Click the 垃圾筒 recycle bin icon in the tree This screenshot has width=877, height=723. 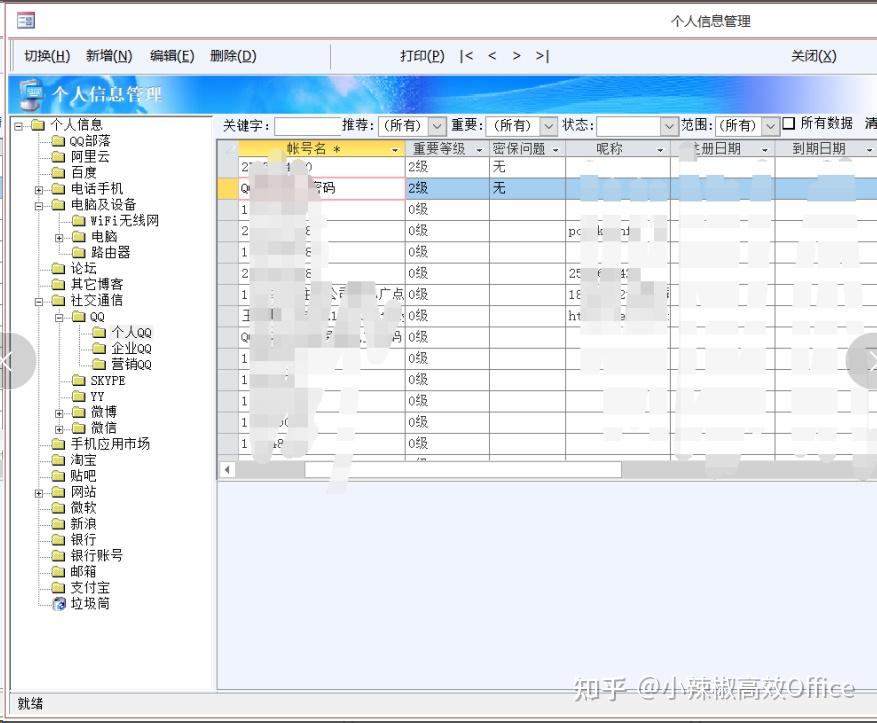[60, 604]
